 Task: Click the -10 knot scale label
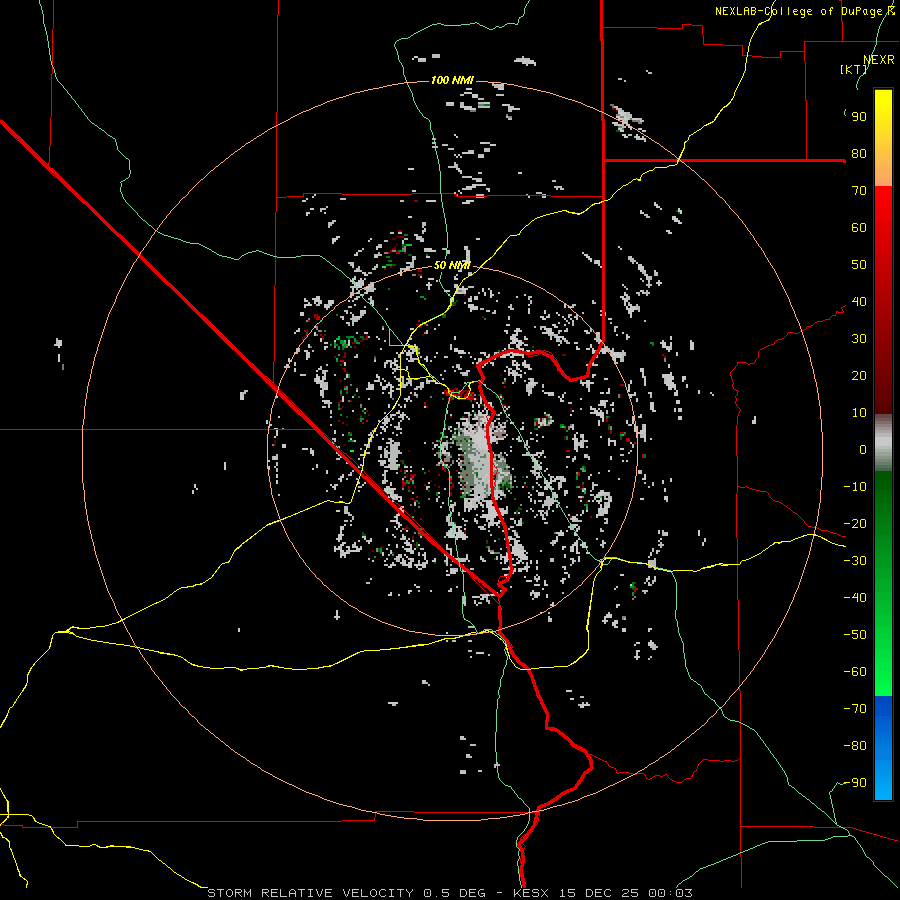pyautogui.click(x=855, y=487)
